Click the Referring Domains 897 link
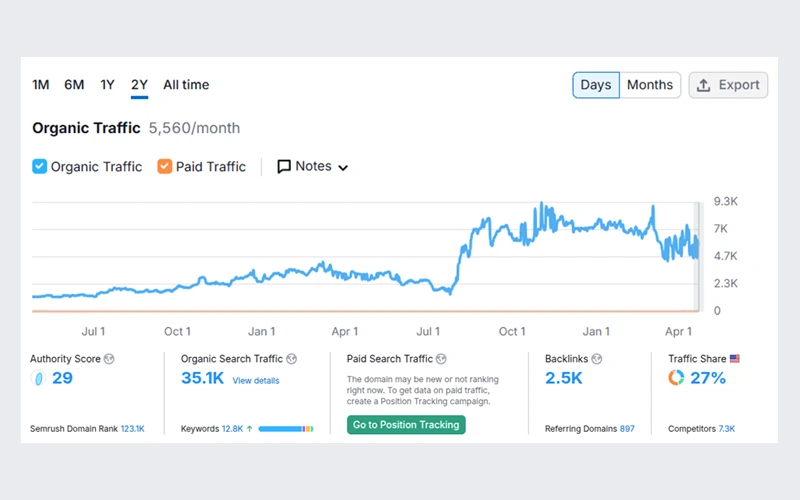Screen dimensions: 800x500 626,429
